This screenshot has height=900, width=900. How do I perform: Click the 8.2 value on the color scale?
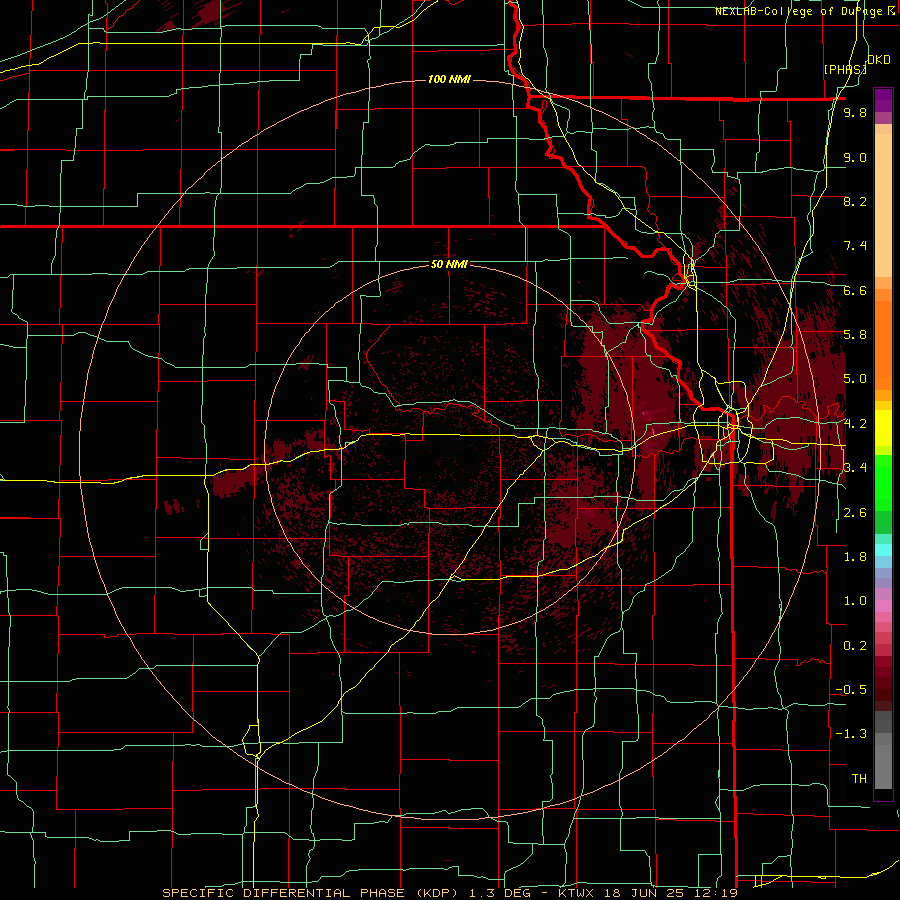click(855, 201)
